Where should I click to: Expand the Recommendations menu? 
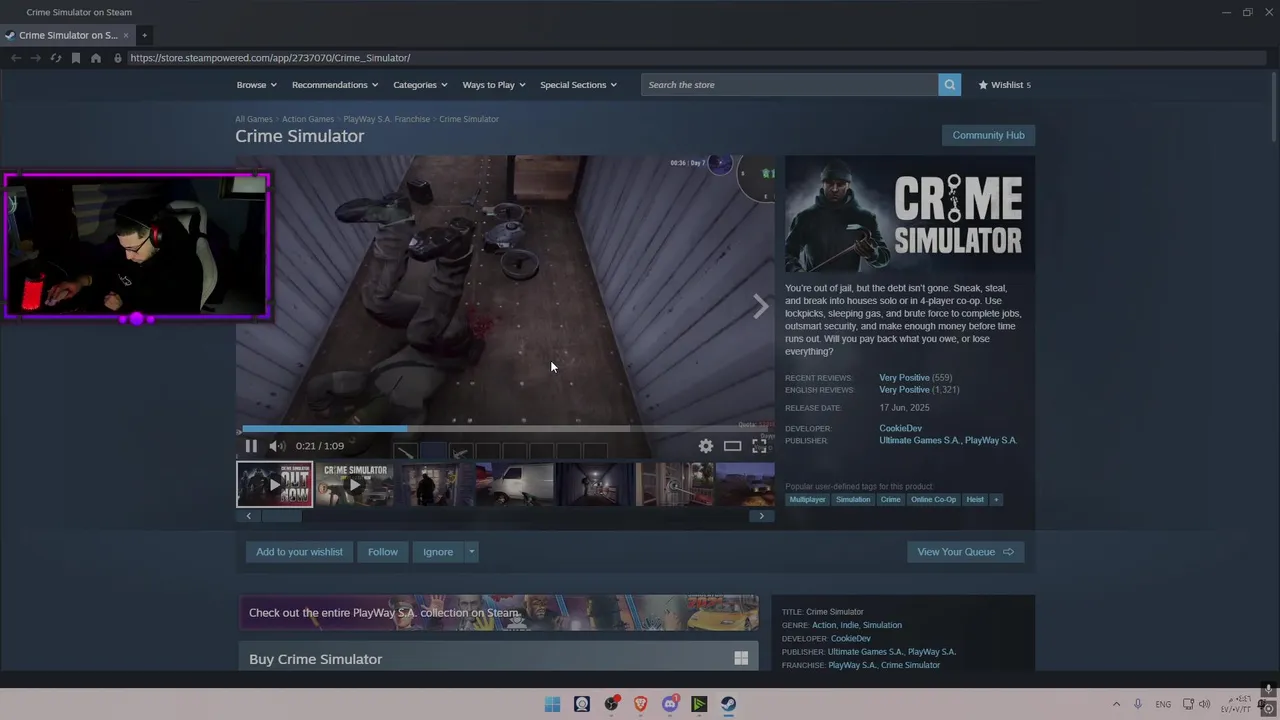click(x=335, y=85)
